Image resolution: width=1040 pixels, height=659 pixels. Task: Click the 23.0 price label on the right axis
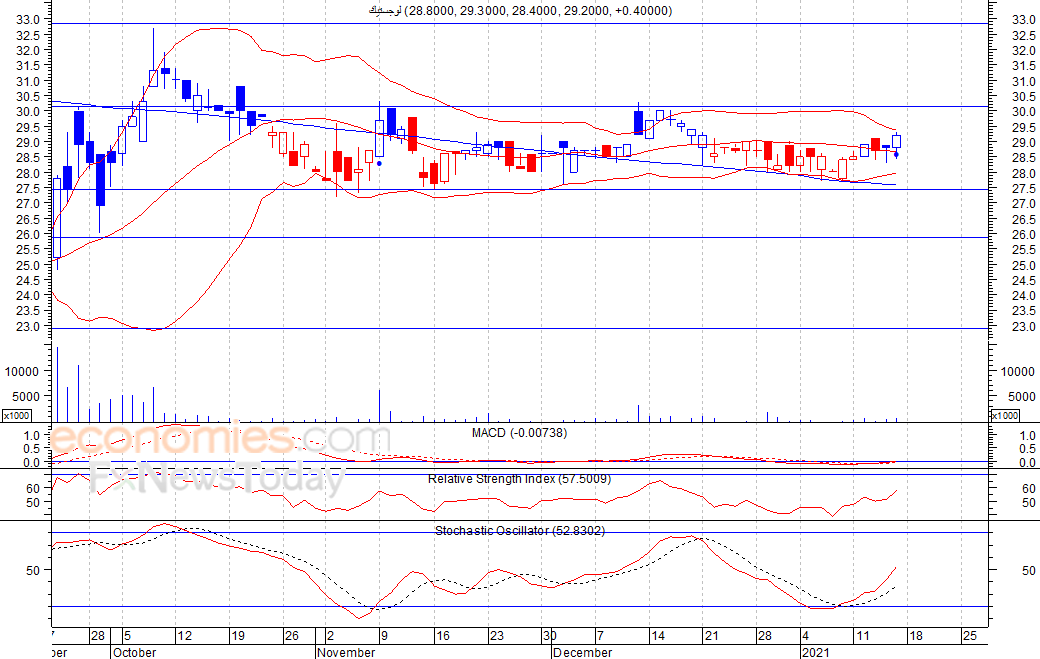click(1023, 326)
